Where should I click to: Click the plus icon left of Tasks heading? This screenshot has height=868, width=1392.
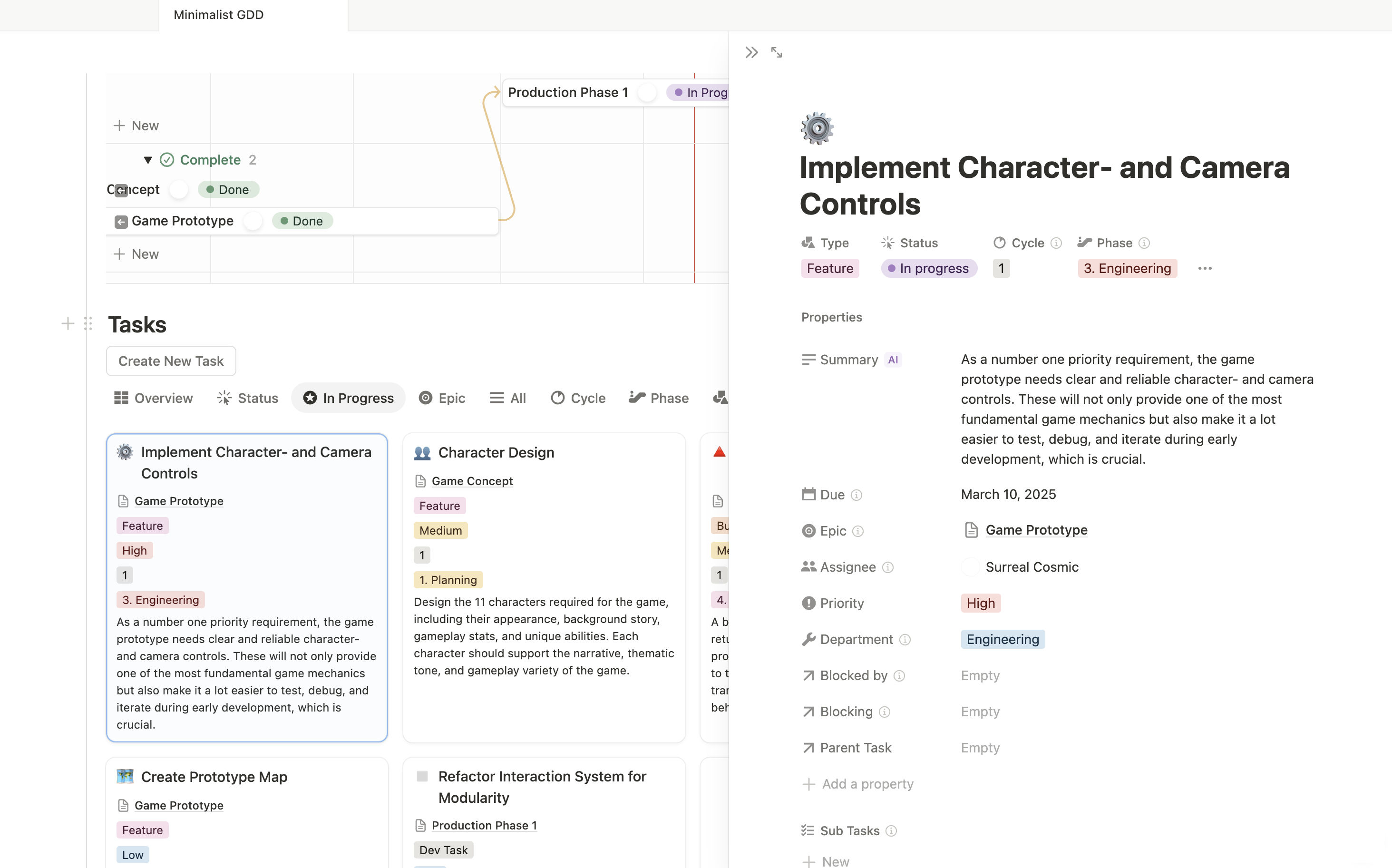(x=68, y=324)
